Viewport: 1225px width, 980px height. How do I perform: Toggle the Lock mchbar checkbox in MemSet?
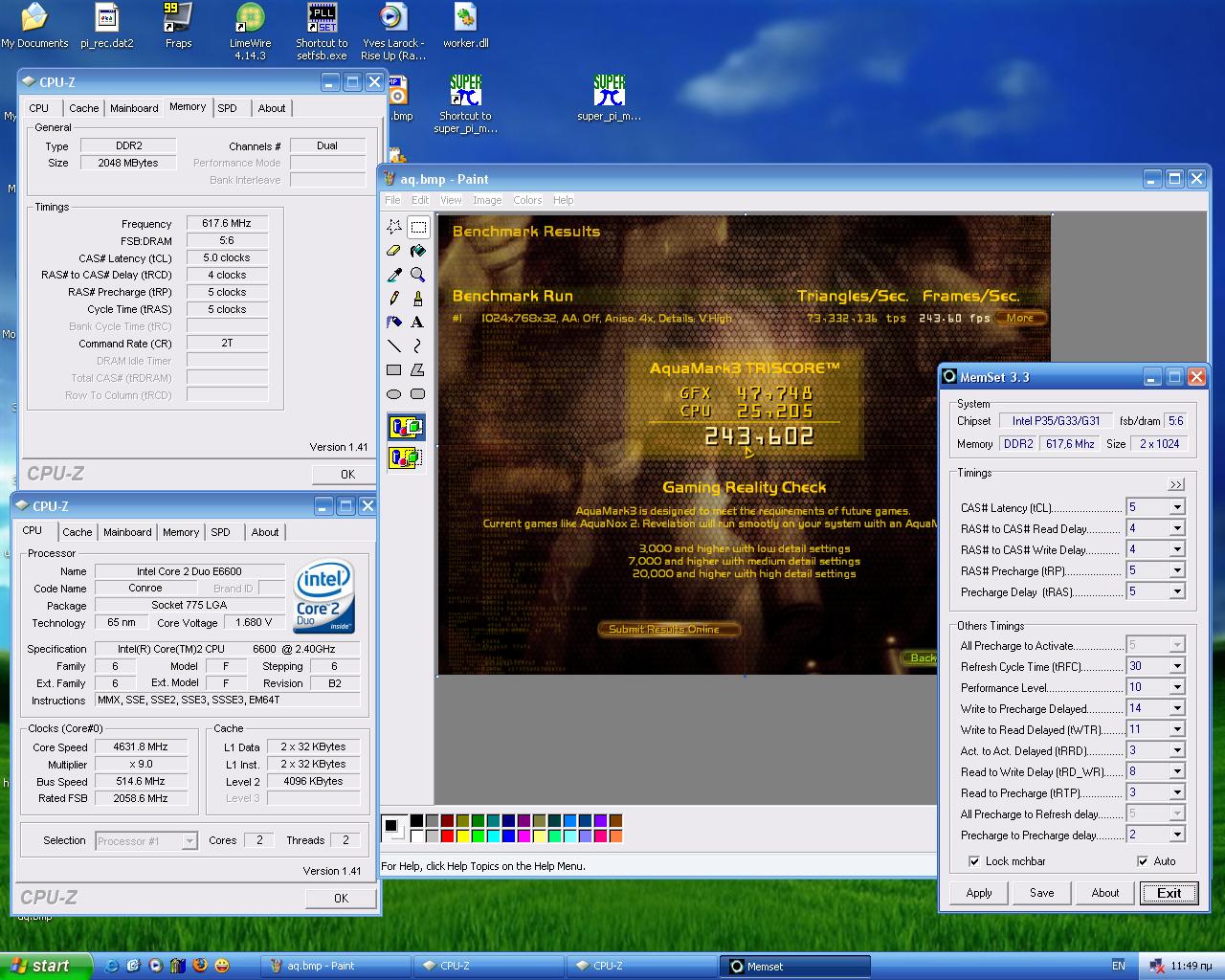(x=974, y=861)
